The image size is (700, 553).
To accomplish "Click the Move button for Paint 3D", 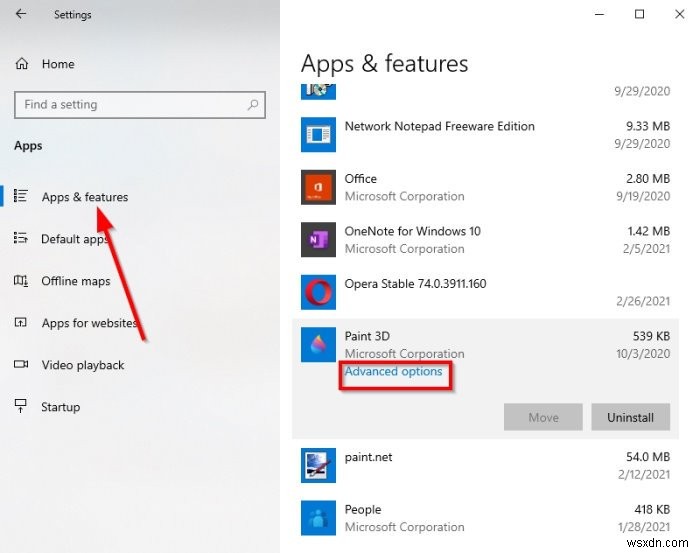I will 543,417.
